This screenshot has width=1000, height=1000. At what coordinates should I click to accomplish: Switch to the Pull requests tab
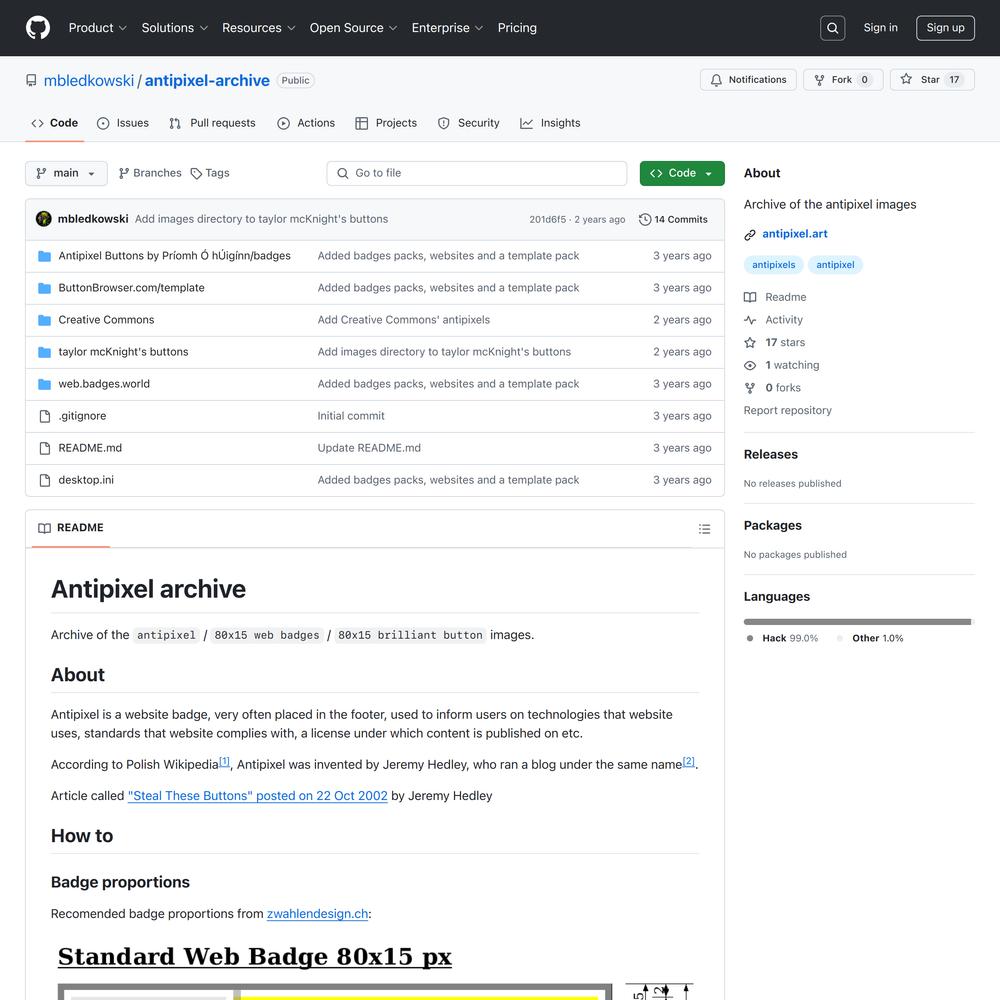click(x=212, y=123)
